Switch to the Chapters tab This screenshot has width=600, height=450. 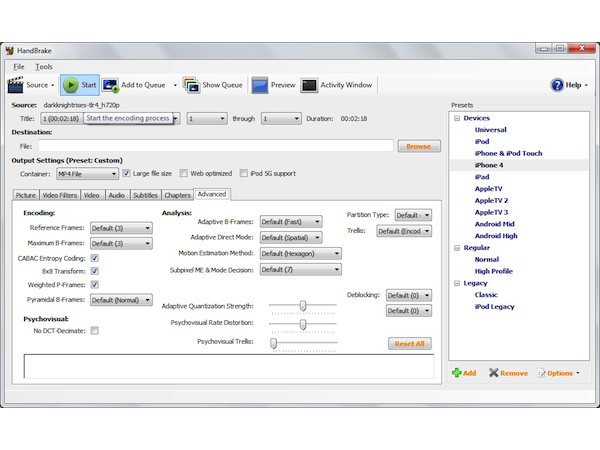tap(178, 195)
